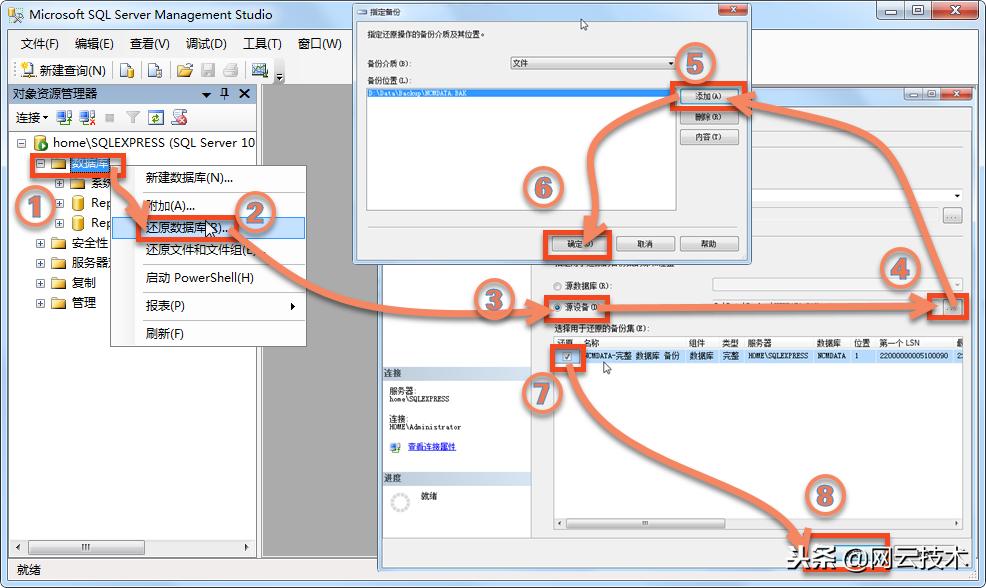Click the refresh icon in Object Explorer toolbar
The image size is (986, 588).
pos(154,115)
